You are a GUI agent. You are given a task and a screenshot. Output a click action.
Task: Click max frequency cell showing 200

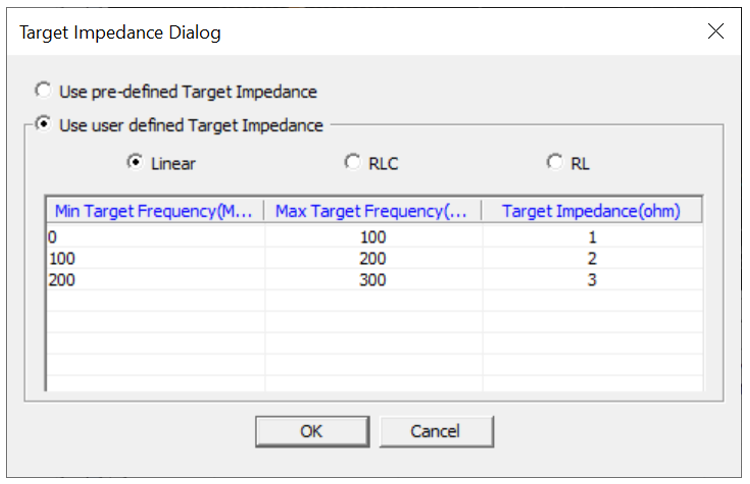[372, 259]
